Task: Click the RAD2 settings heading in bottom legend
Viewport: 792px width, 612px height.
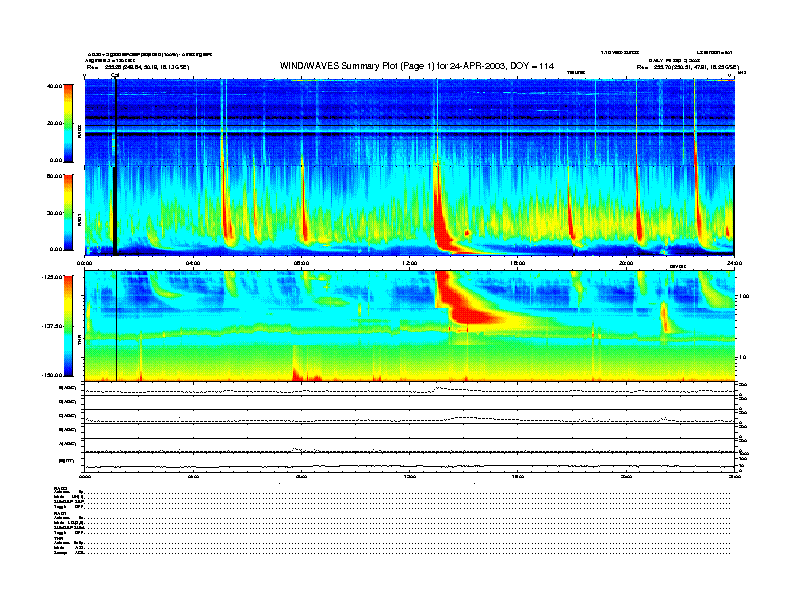Action: point(61,488)
